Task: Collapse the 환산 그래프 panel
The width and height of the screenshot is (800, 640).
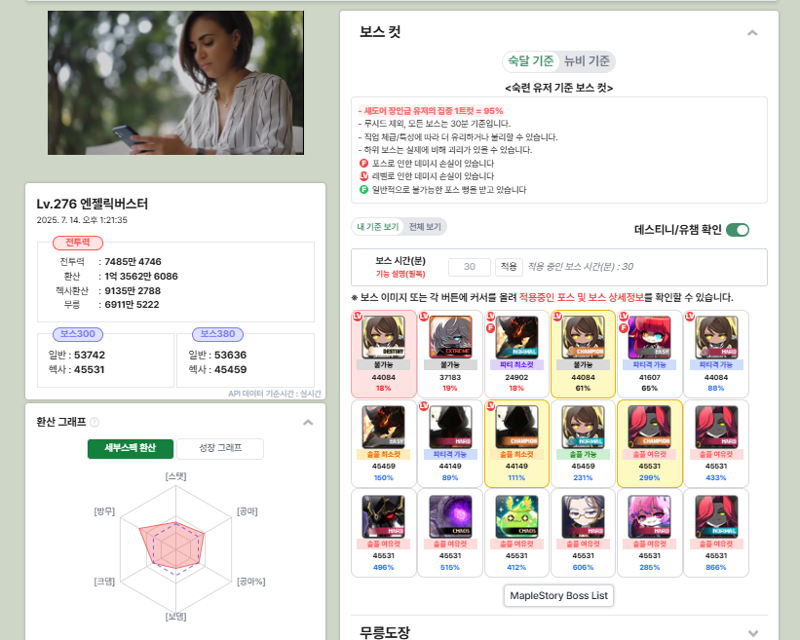Action: pyautogui.click(x=308, y=422)
